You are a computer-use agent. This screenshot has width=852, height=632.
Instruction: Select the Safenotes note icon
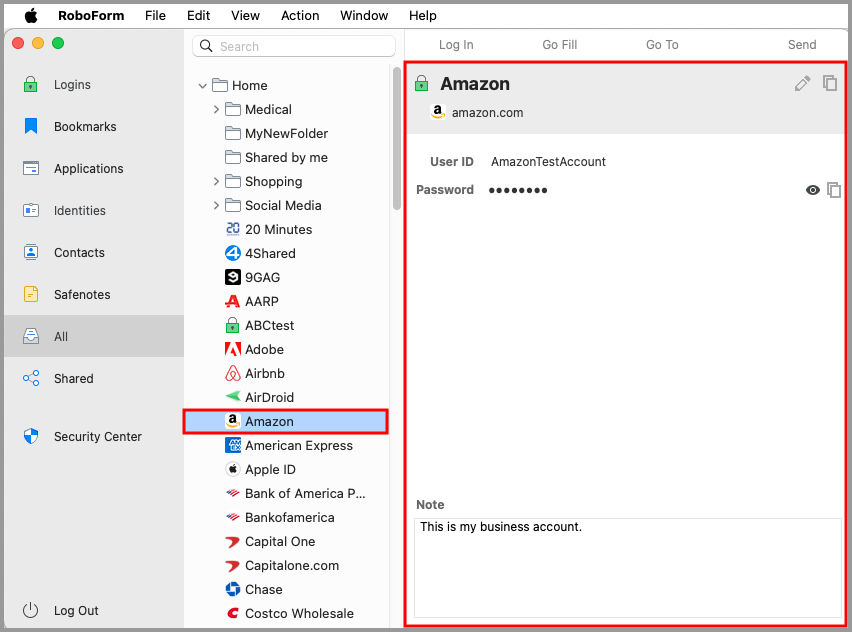31,294
